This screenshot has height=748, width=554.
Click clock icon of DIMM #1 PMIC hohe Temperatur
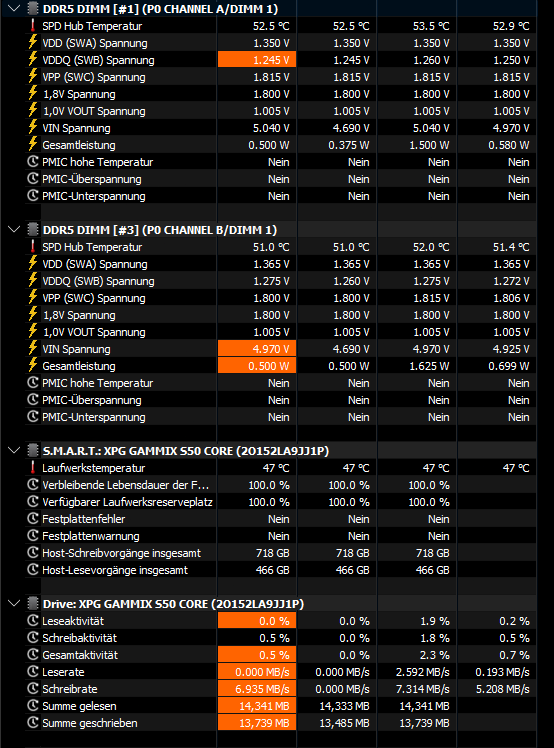(32, 161)
